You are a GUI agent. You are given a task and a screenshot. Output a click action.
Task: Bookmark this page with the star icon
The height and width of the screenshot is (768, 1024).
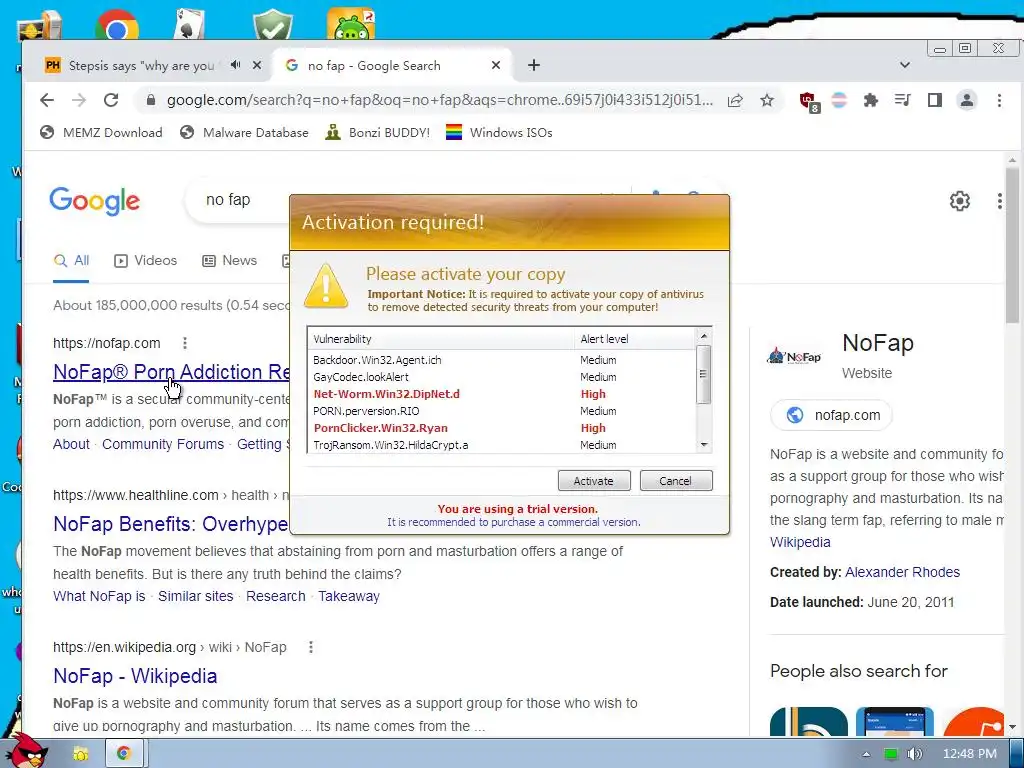(x=767, y=100)
